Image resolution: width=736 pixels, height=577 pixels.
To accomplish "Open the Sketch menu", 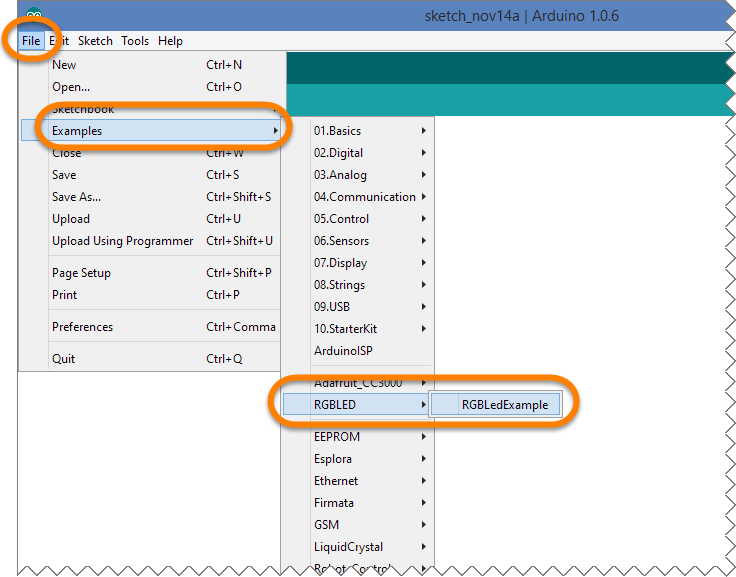I will coord(95,41).
